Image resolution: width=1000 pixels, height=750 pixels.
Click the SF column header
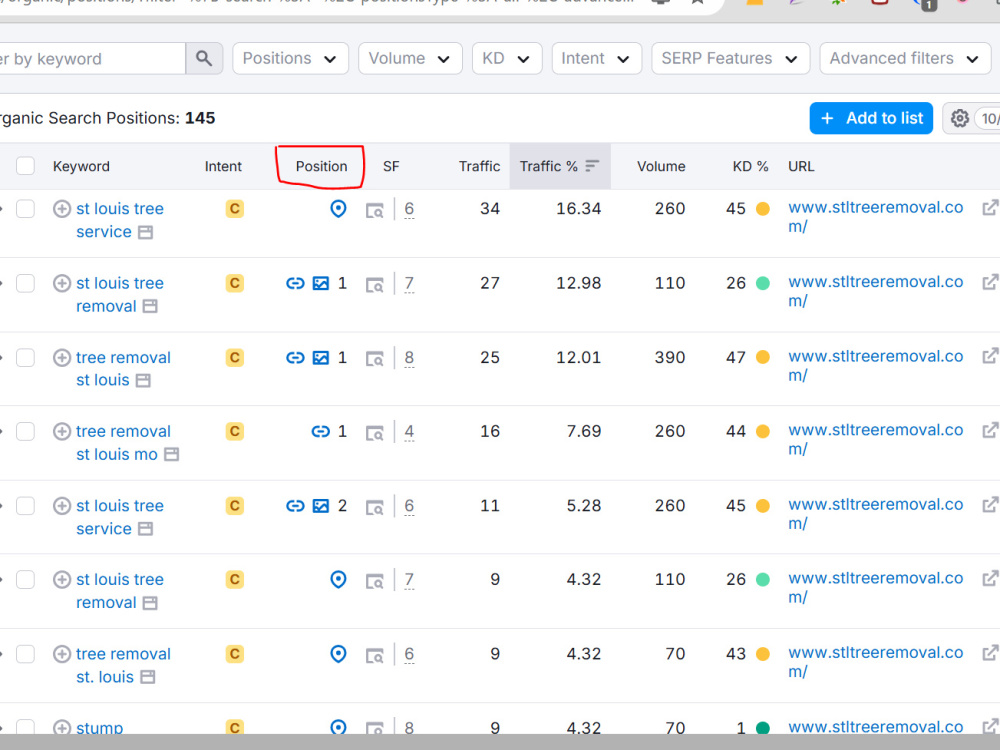pyautogui.click(x=391, y=166)
